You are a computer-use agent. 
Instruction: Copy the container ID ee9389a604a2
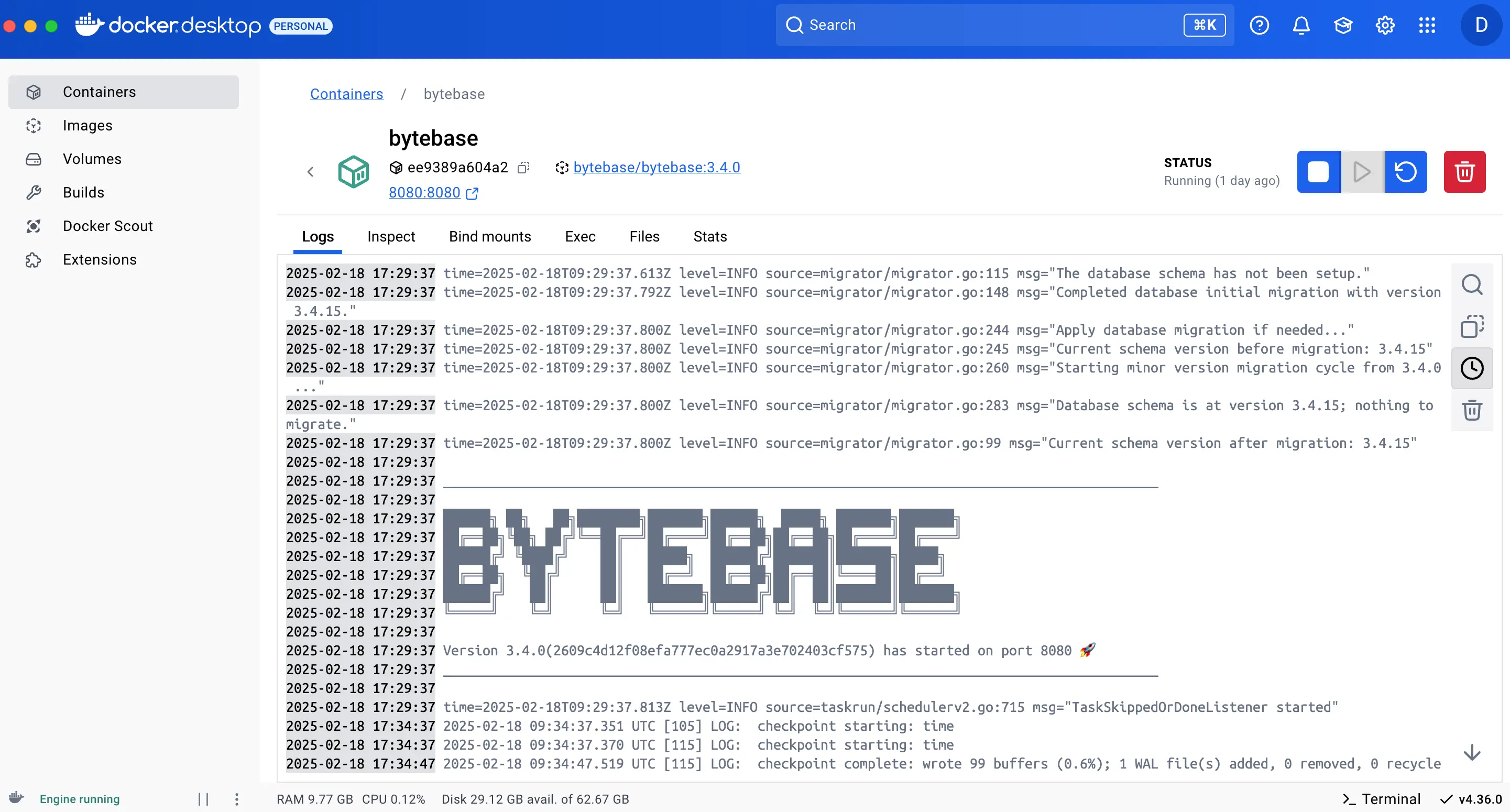523,168
